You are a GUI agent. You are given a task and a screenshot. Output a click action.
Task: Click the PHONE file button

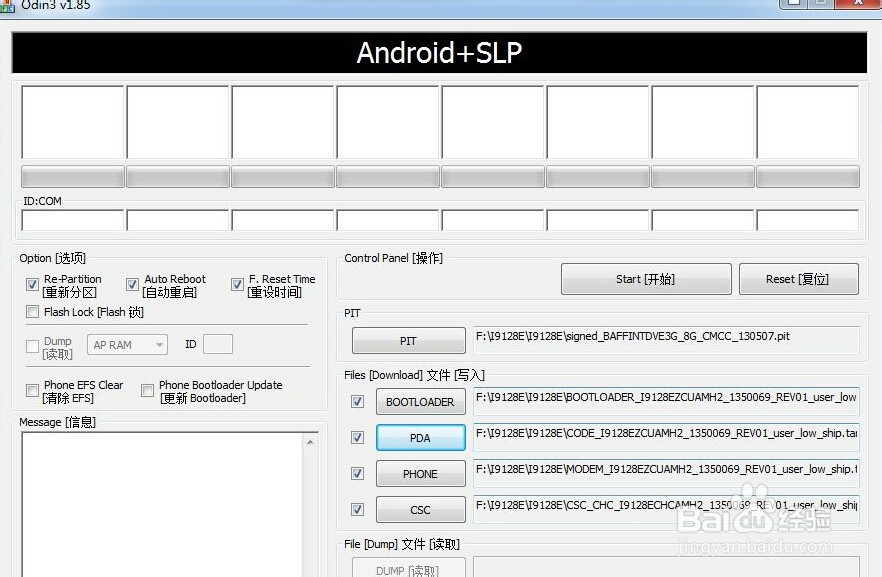420,473
